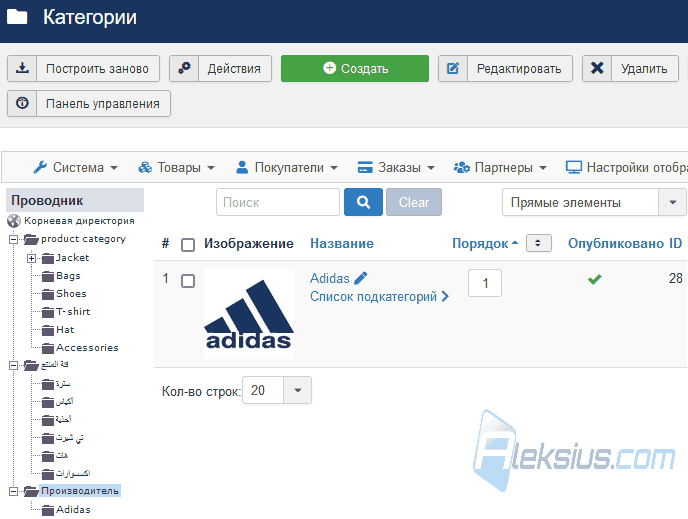Click the globe icon of Корневая директория

click(14, 221)
